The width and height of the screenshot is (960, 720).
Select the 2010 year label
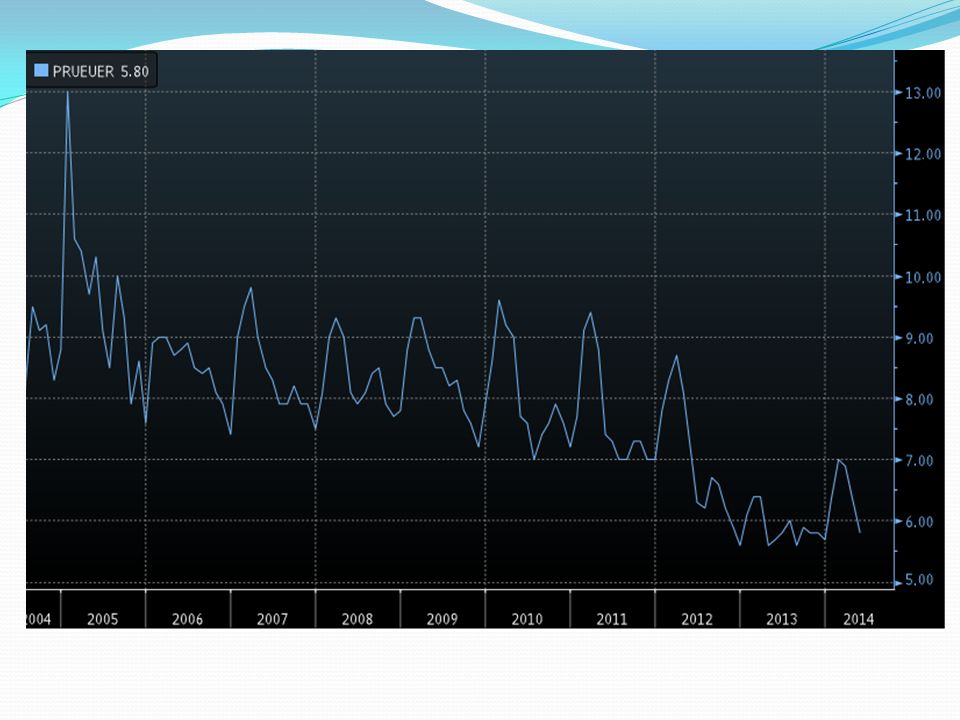[527, 620]
